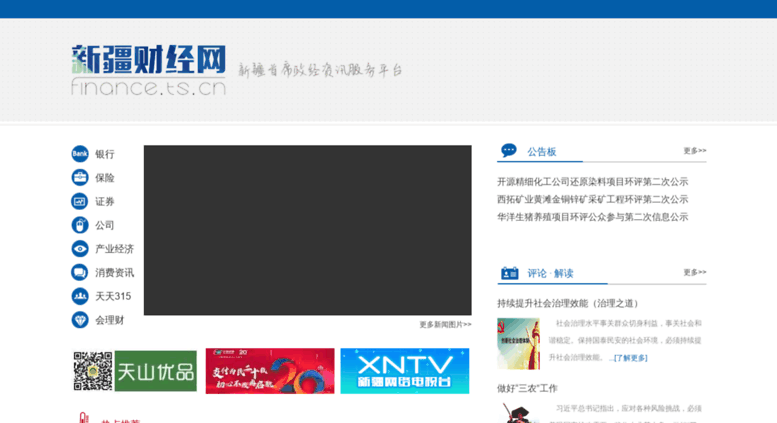Viewport: 777px width, 423px height.
Task: Open the 银行 category link
Action: click(105, 155)
